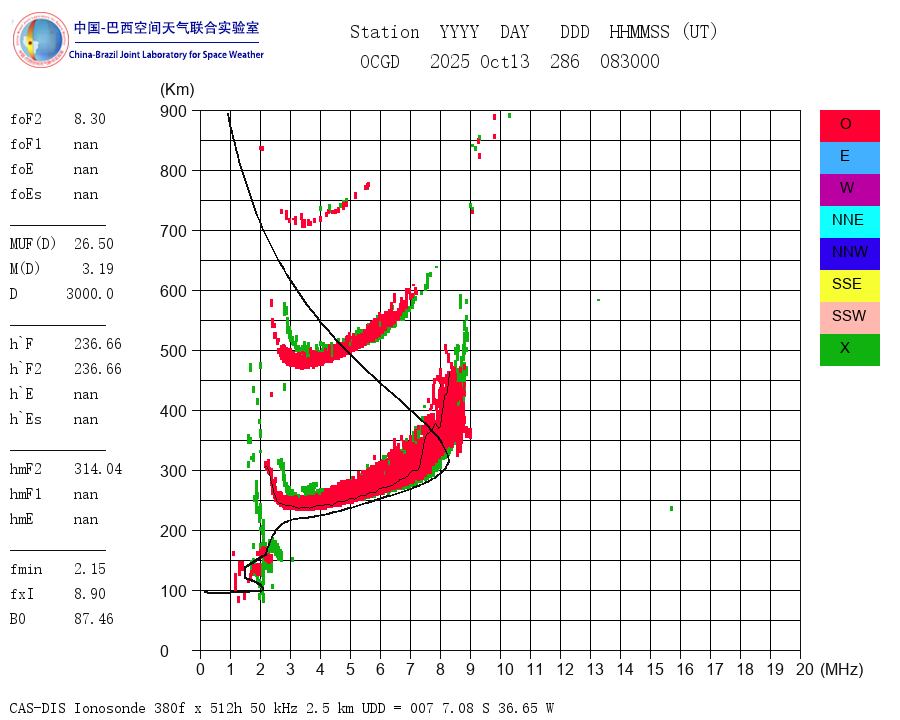Click the pink SSW legend swatch
The width and height of the screenshot is (900, 720).
point(849,318)
